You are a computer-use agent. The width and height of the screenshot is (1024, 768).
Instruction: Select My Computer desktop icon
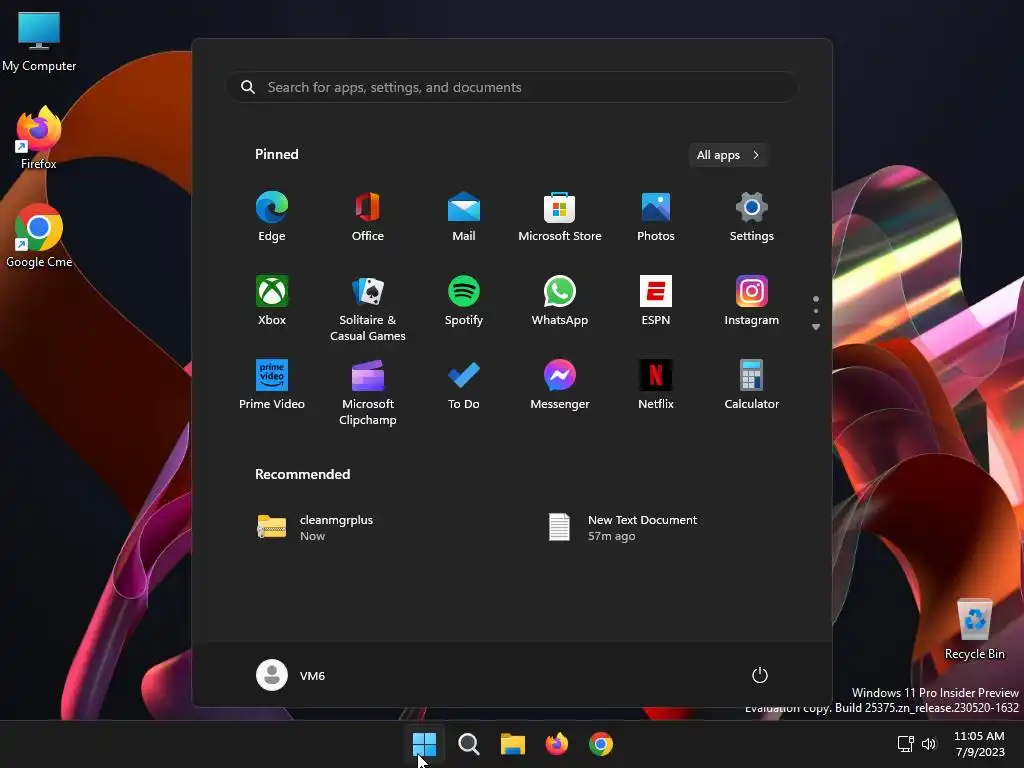(x=39, y=41)
